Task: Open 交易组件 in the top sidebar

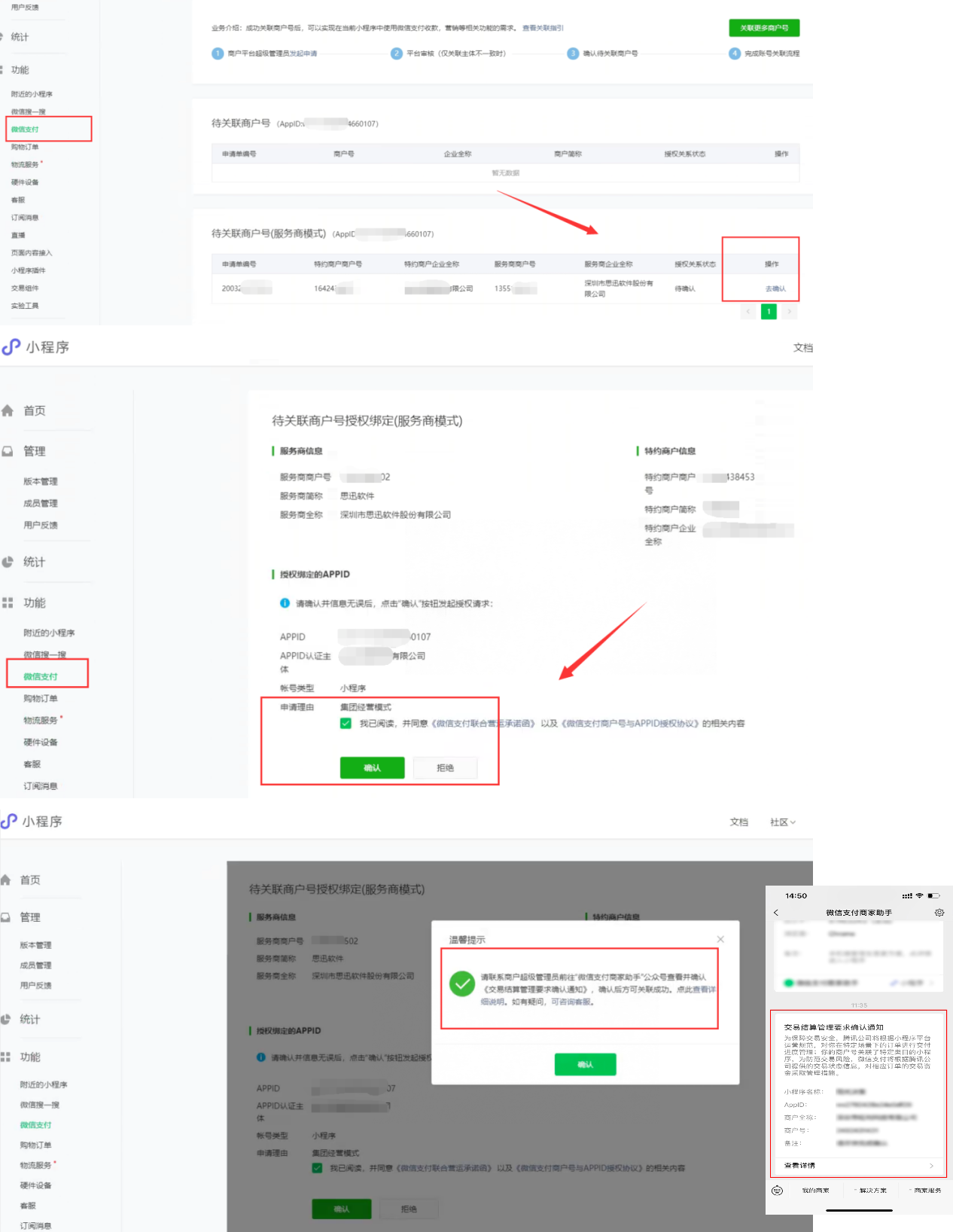Action: click(25, 288)
